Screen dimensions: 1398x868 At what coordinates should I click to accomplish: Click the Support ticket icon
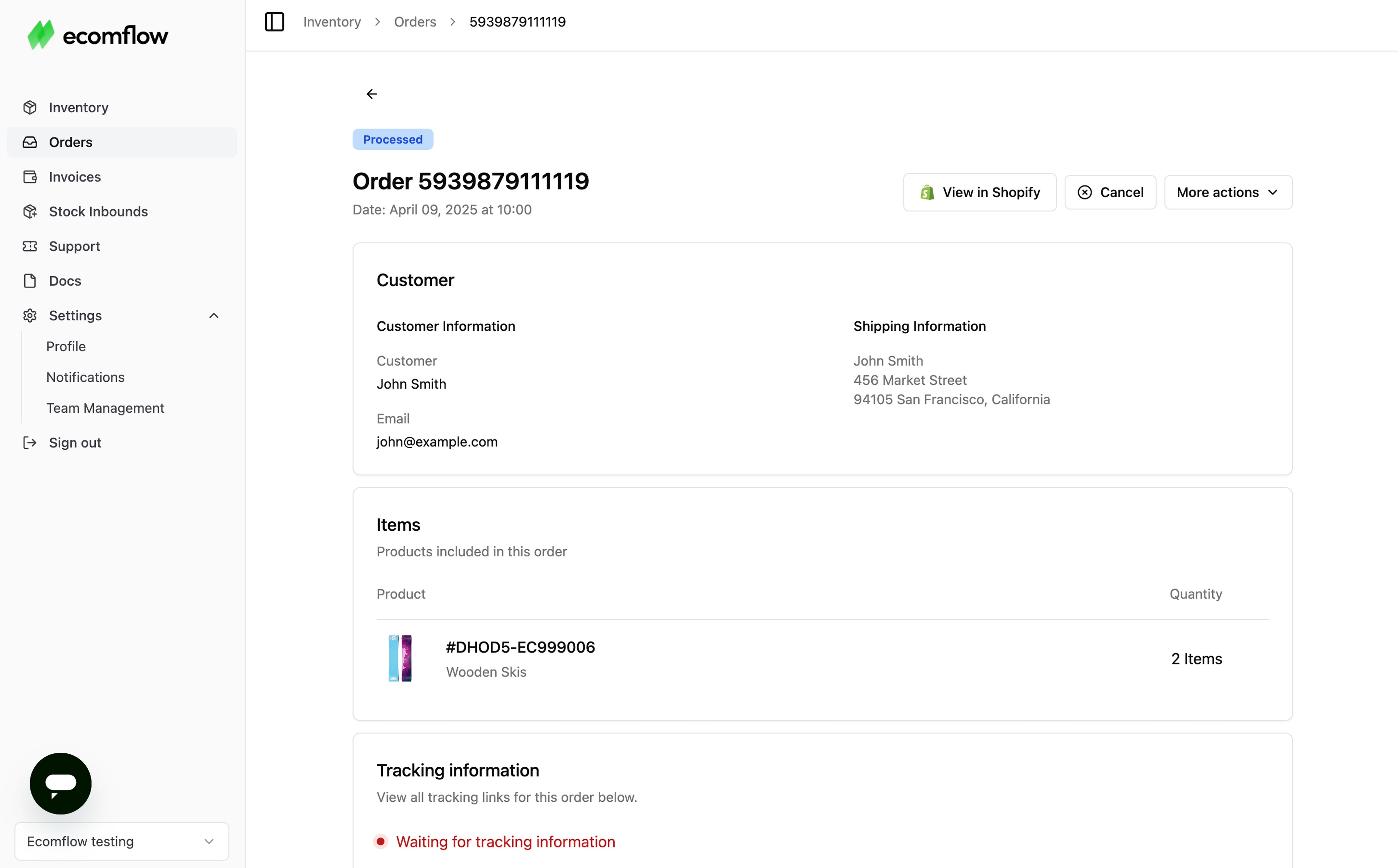click(30, 246)
